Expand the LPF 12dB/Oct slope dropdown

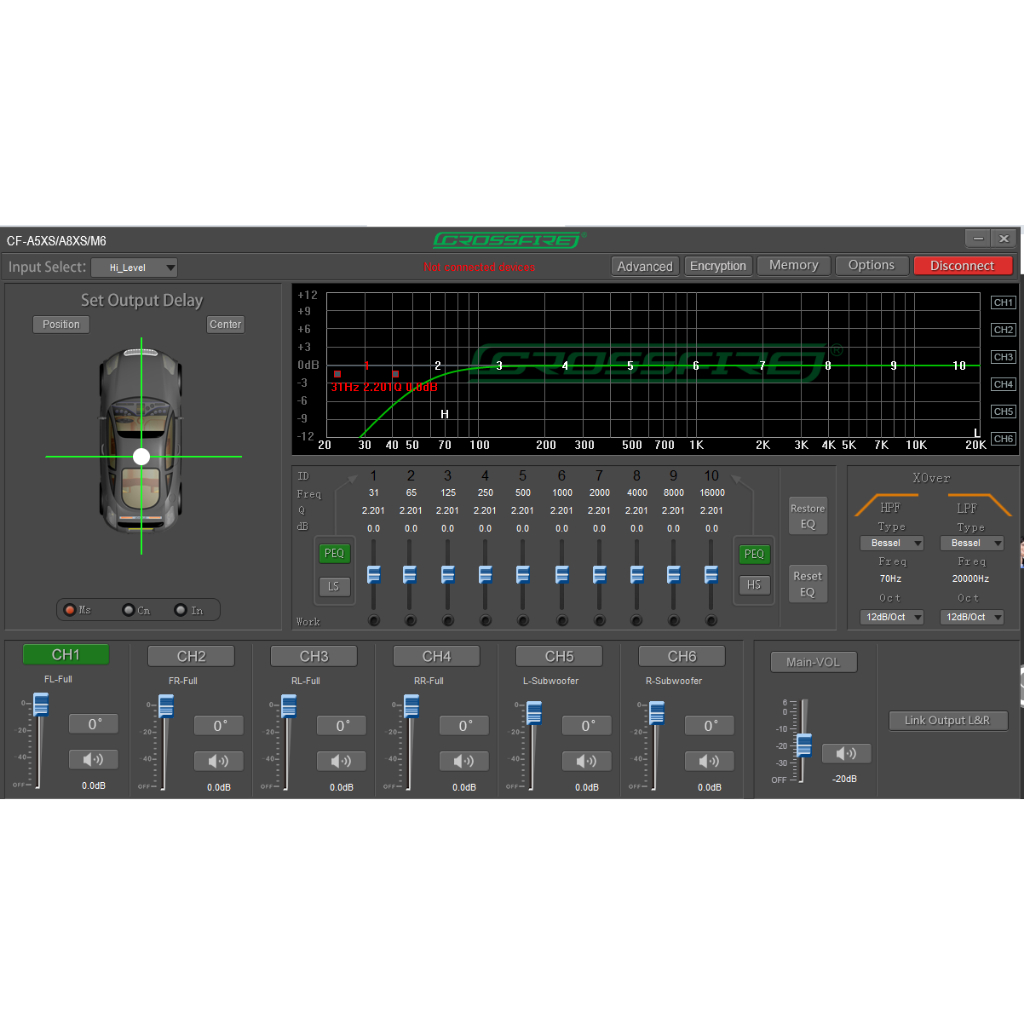(973, 617)
